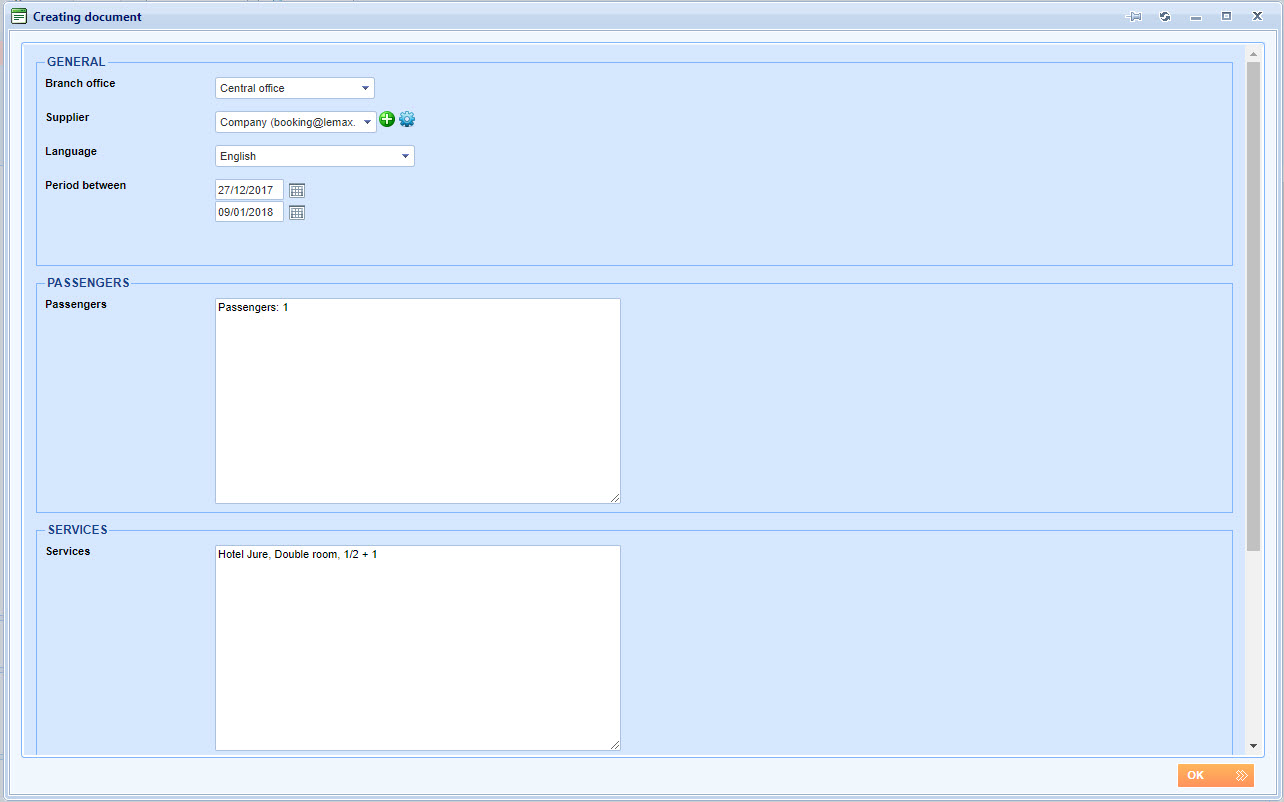Click the GENERAL section heading
The width and height of the screenshot is (1284, 802).
[x=76, y=62]
